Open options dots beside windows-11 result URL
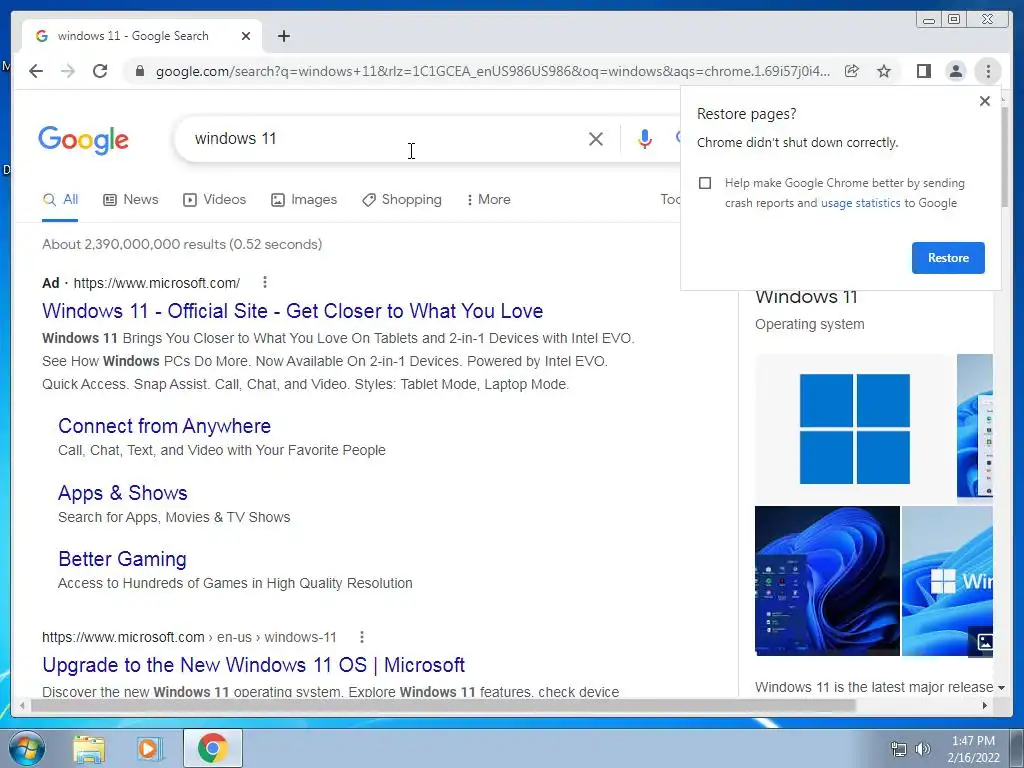 click(362, 637)
